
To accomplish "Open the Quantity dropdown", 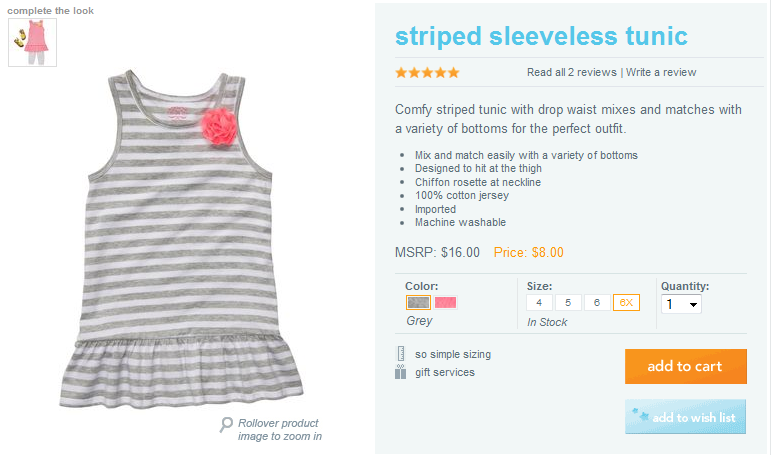I will 681,304.
